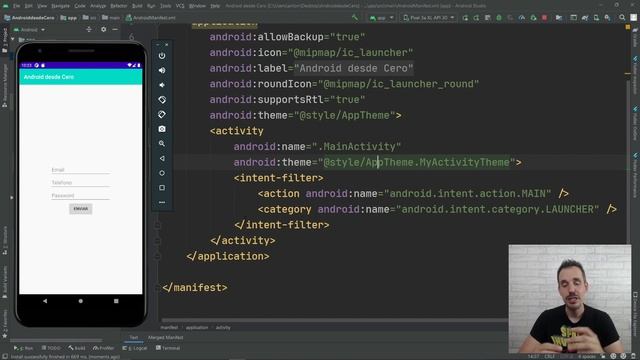Open the Run tool window
This screenshot has height=360, width=640.
[23, 348]
